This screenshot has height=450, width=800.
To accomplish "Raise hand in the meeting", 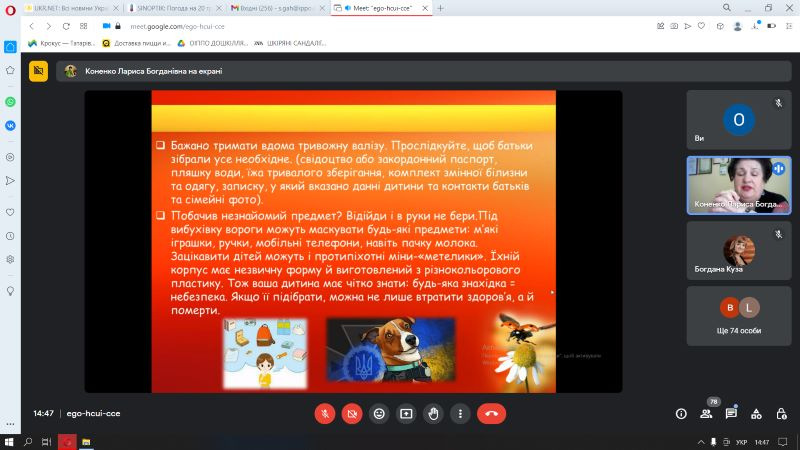I will (x=433, y=414).
